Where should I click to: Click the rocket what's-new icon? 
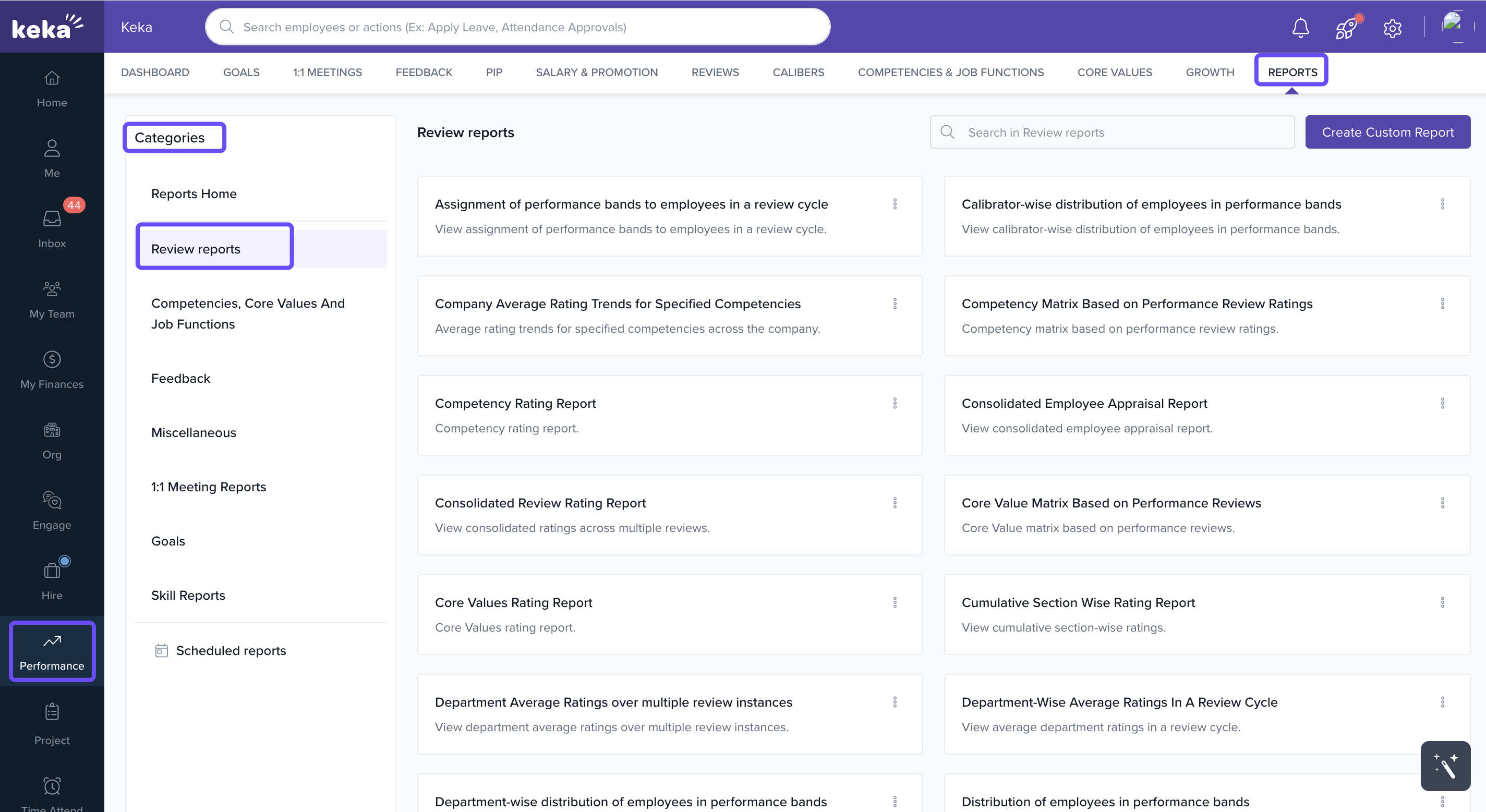pyautogui.click(x=1346, y=27)
